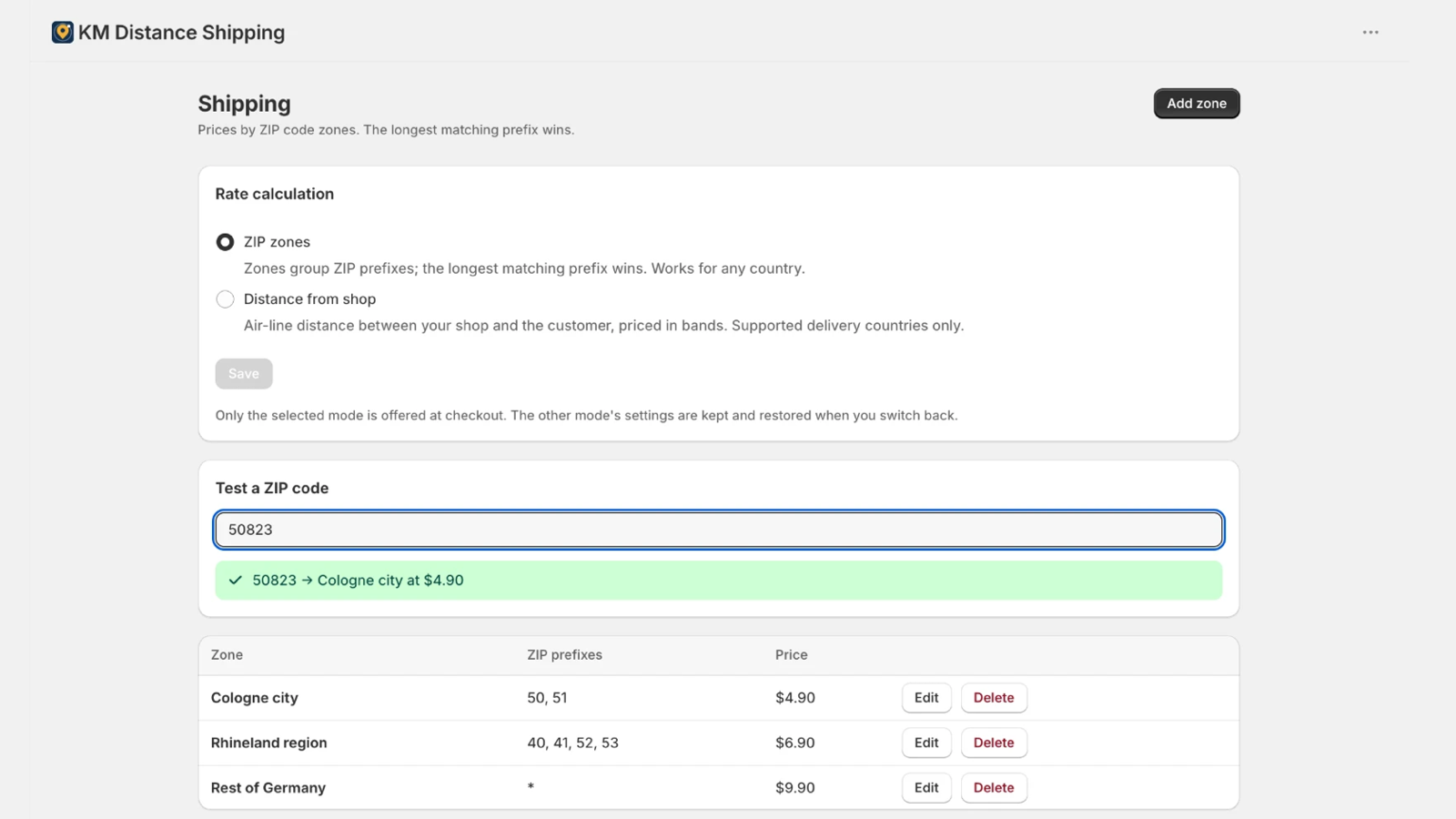Click the "Zones group ZIP prefixes" description text
This screenshot has height=819, width=1456.
pyautogui.click(x=524, y=268)
